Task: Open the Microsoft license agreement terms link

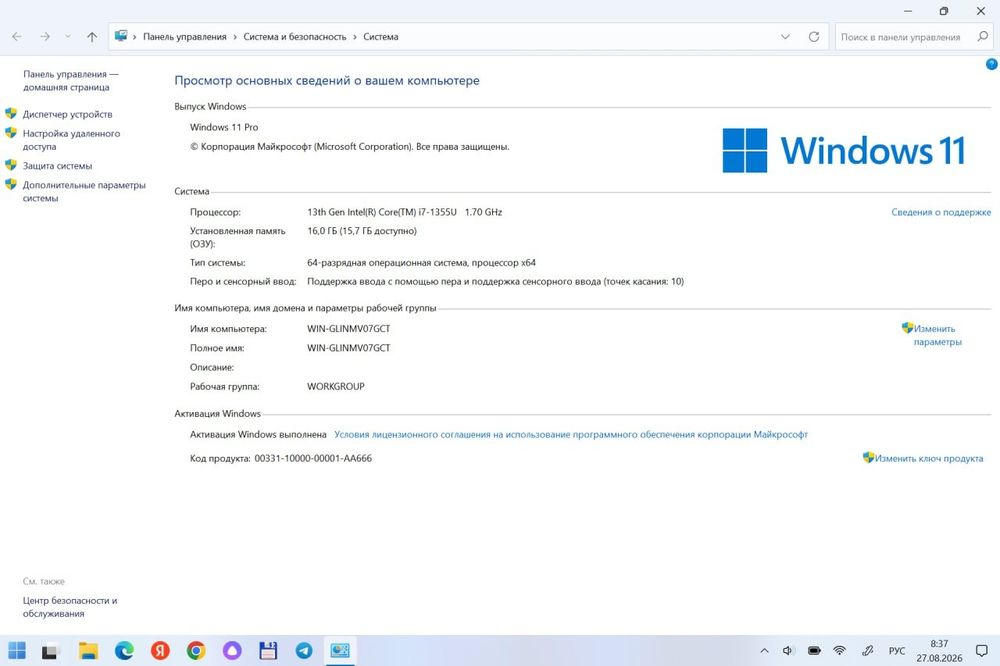Action: tap(571, 434)
